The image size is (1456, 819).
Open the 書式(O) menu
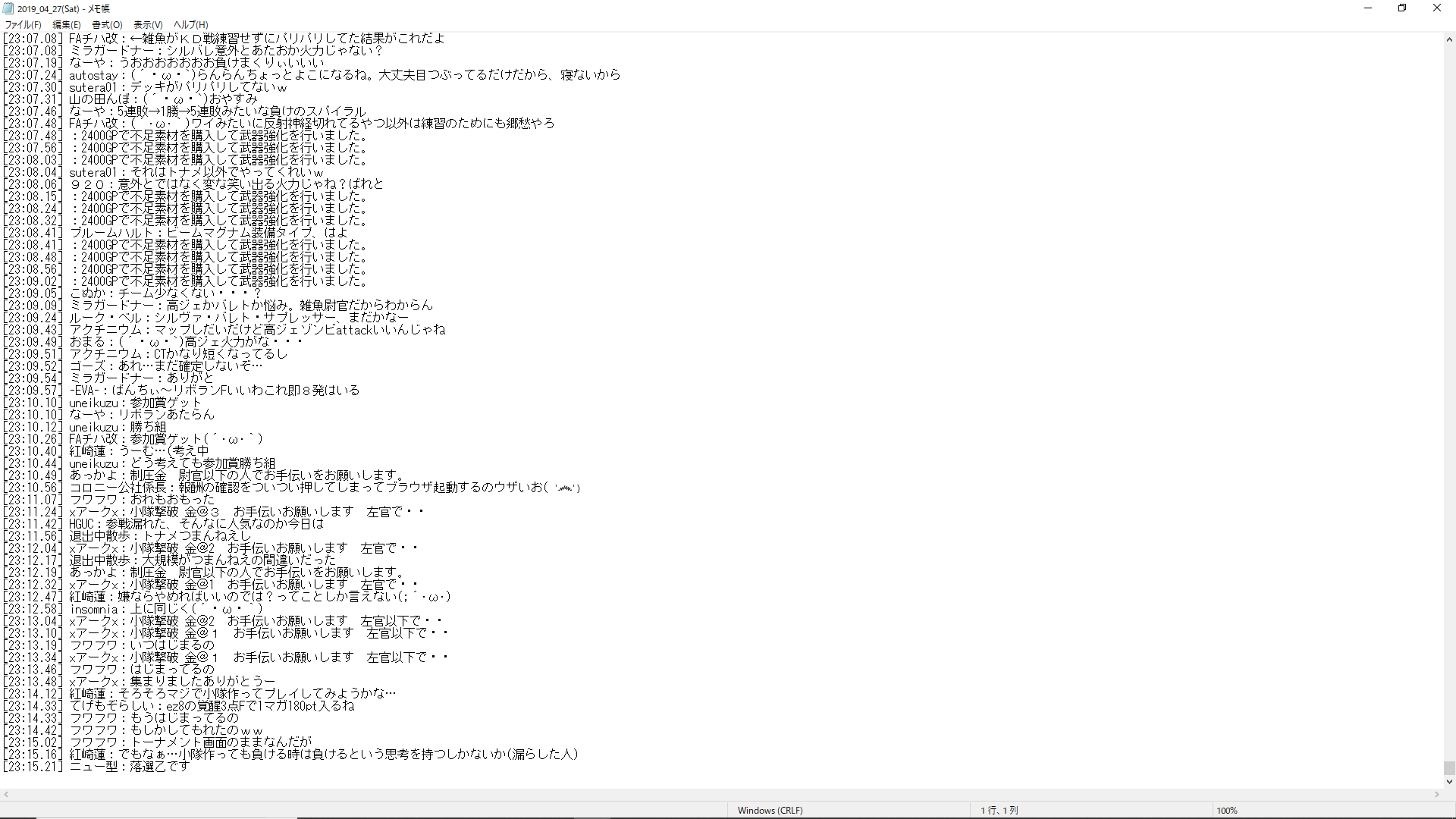[x=107, y=25]
